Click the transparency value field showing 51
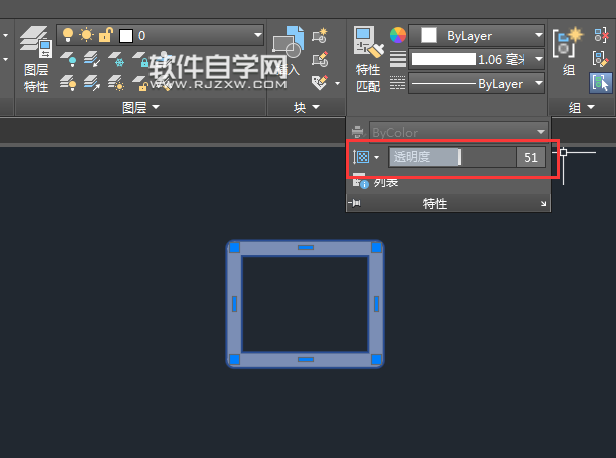The image size is (616, 458). pos(530,157)
